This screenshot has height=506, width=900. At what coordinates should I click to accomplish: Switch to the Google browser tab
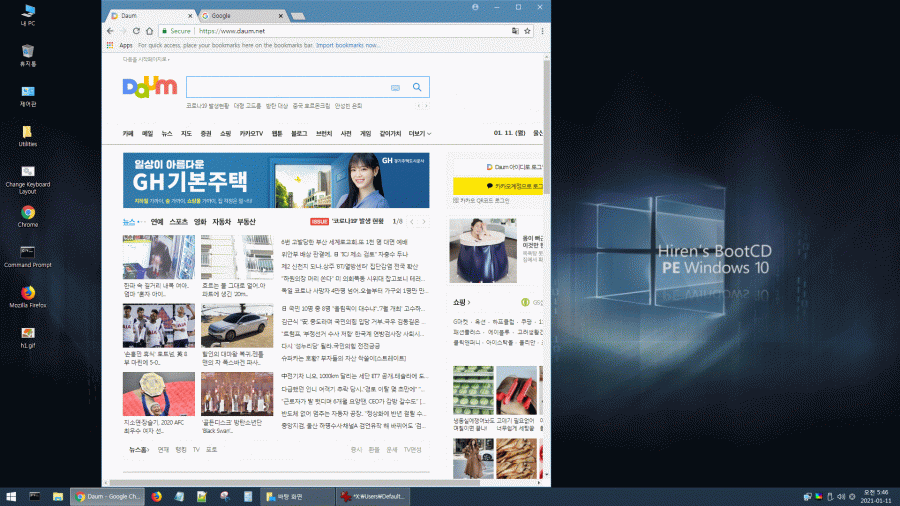(x=241, y=15)
